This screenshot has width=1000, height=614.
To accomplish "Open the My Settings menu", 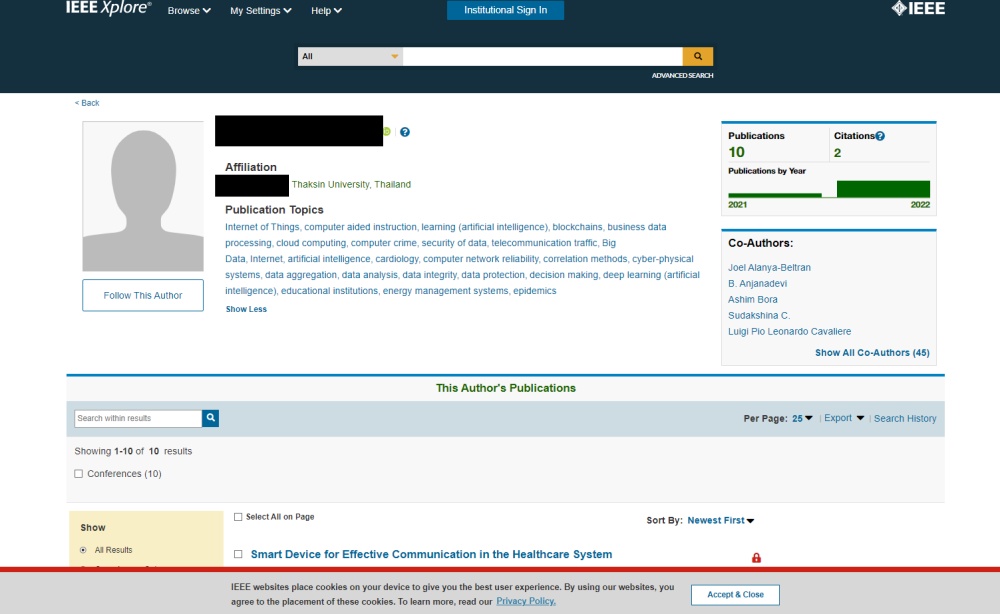I will pyautogui.click(x=260, y=11).
